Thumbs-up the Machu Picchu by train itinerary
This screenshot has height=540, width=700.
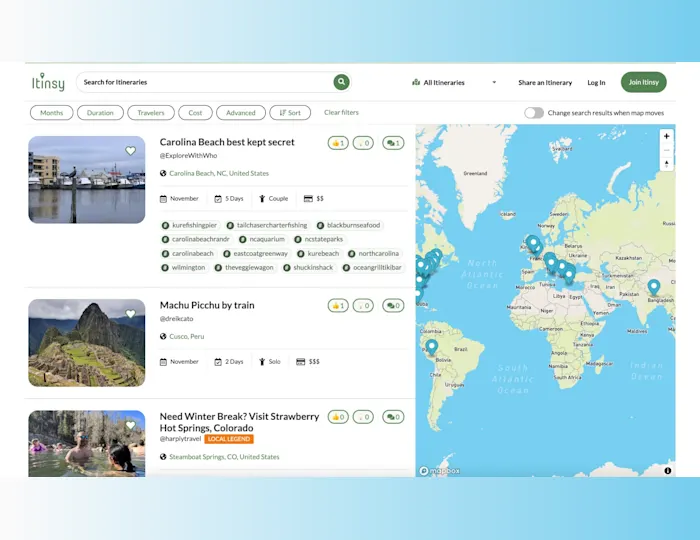pos(338,306)
